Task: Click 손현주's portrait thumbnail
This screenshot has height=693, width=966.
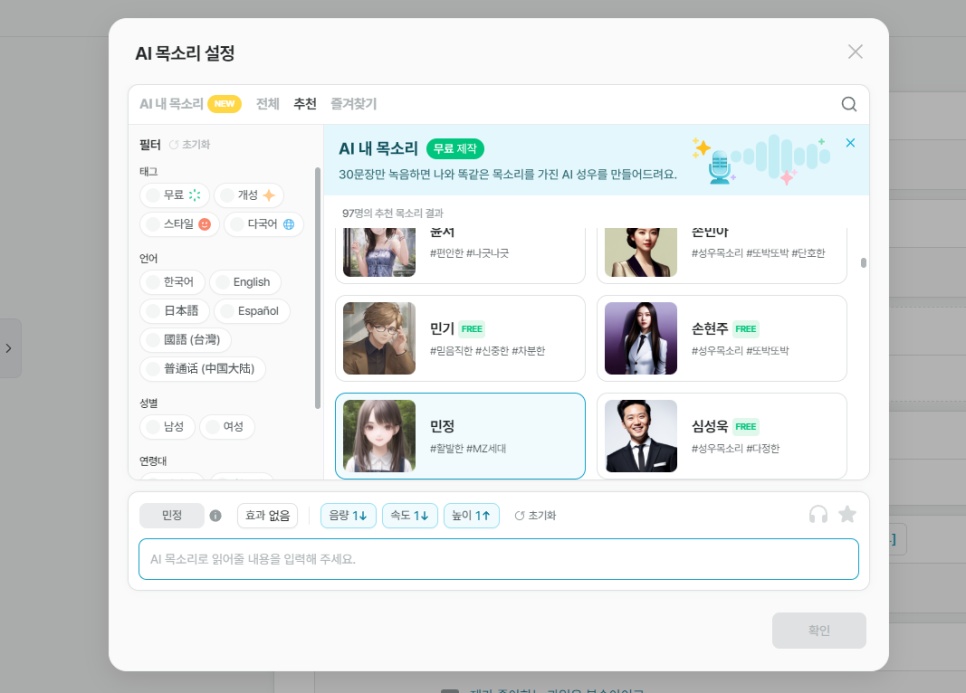Action: (641, 338)
